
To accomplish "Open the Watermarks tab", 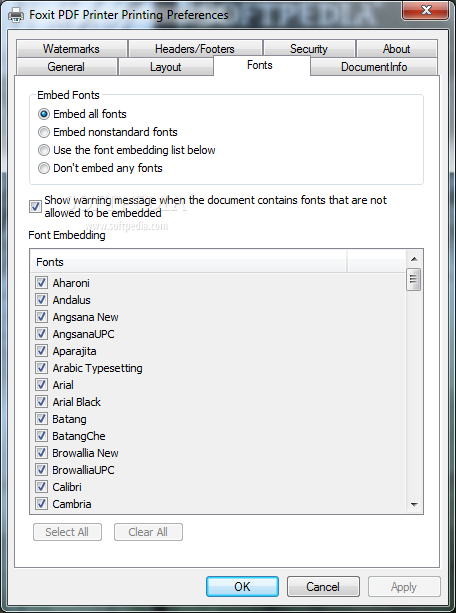I will (x=72, y=49).
